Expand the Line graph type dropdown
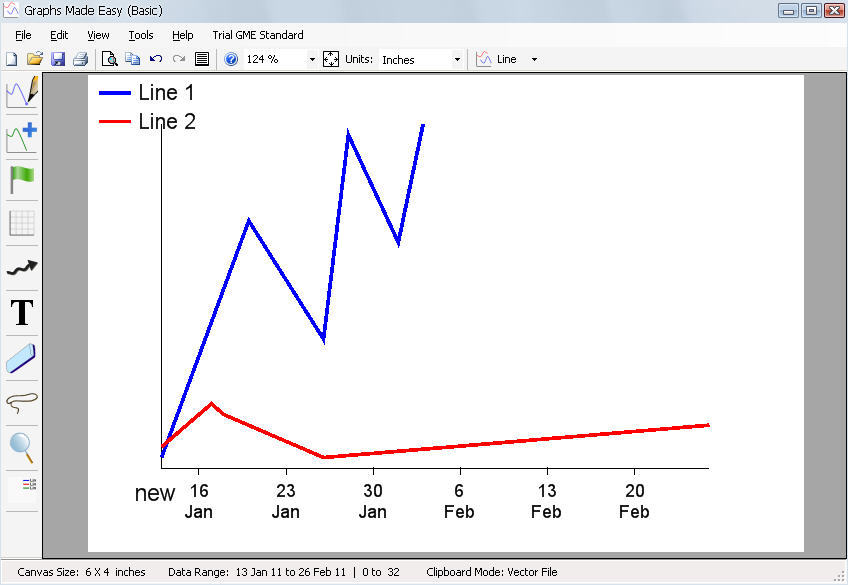The width and height of the screenshot is (848, 585). tap(535, 59)
